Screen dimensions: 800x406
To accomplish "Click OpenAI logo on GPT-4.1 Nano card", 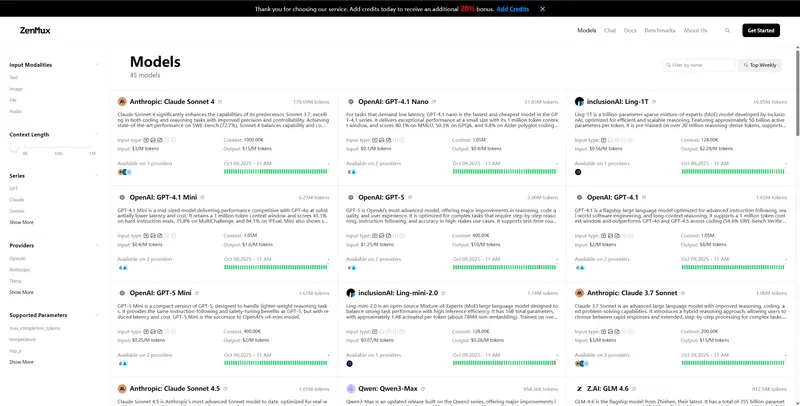I will [350, 101].
